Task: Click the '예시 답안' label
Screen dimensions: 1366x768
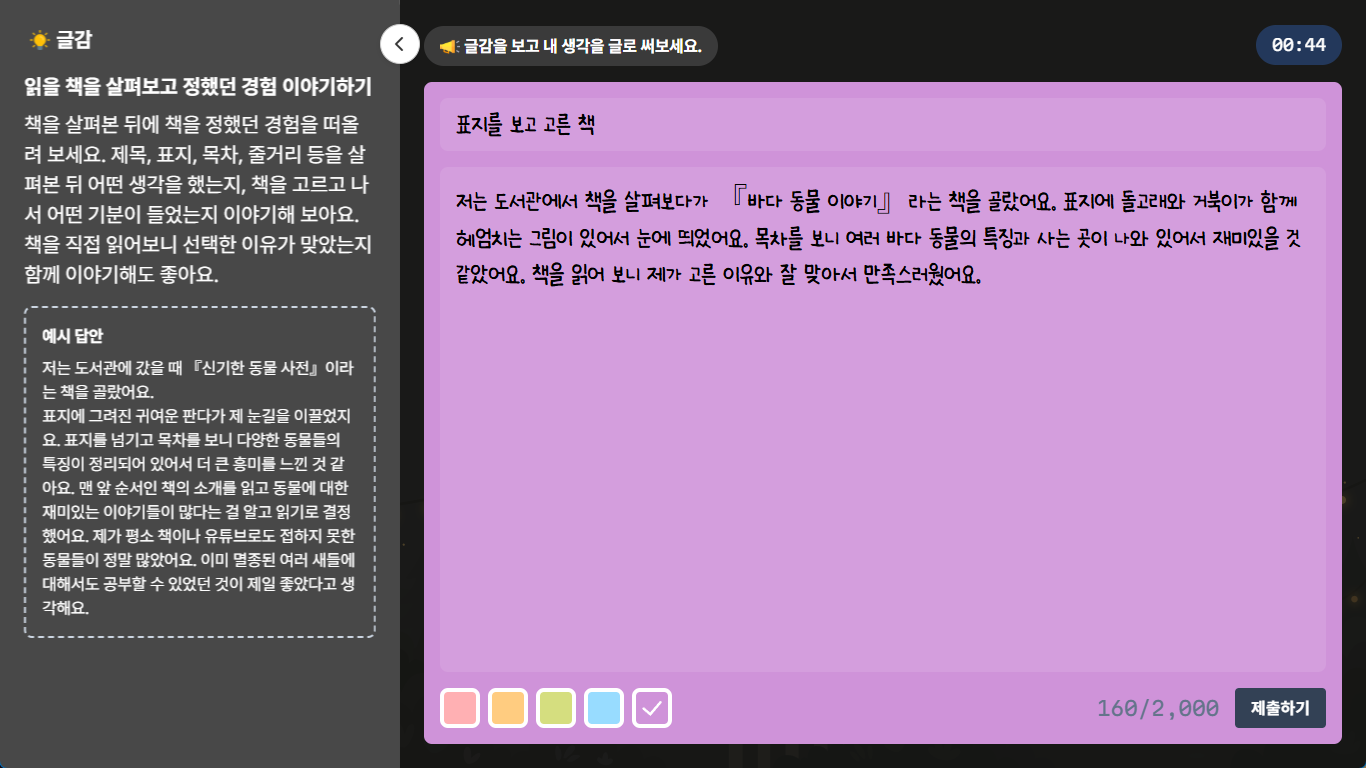Action: (72, 336)
